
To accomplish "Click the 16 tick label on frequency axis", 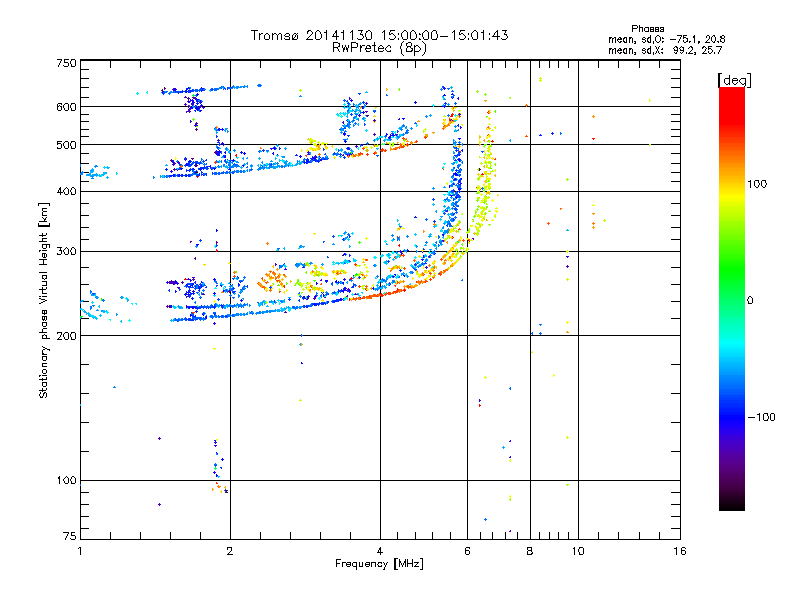I will coord(679,550).
